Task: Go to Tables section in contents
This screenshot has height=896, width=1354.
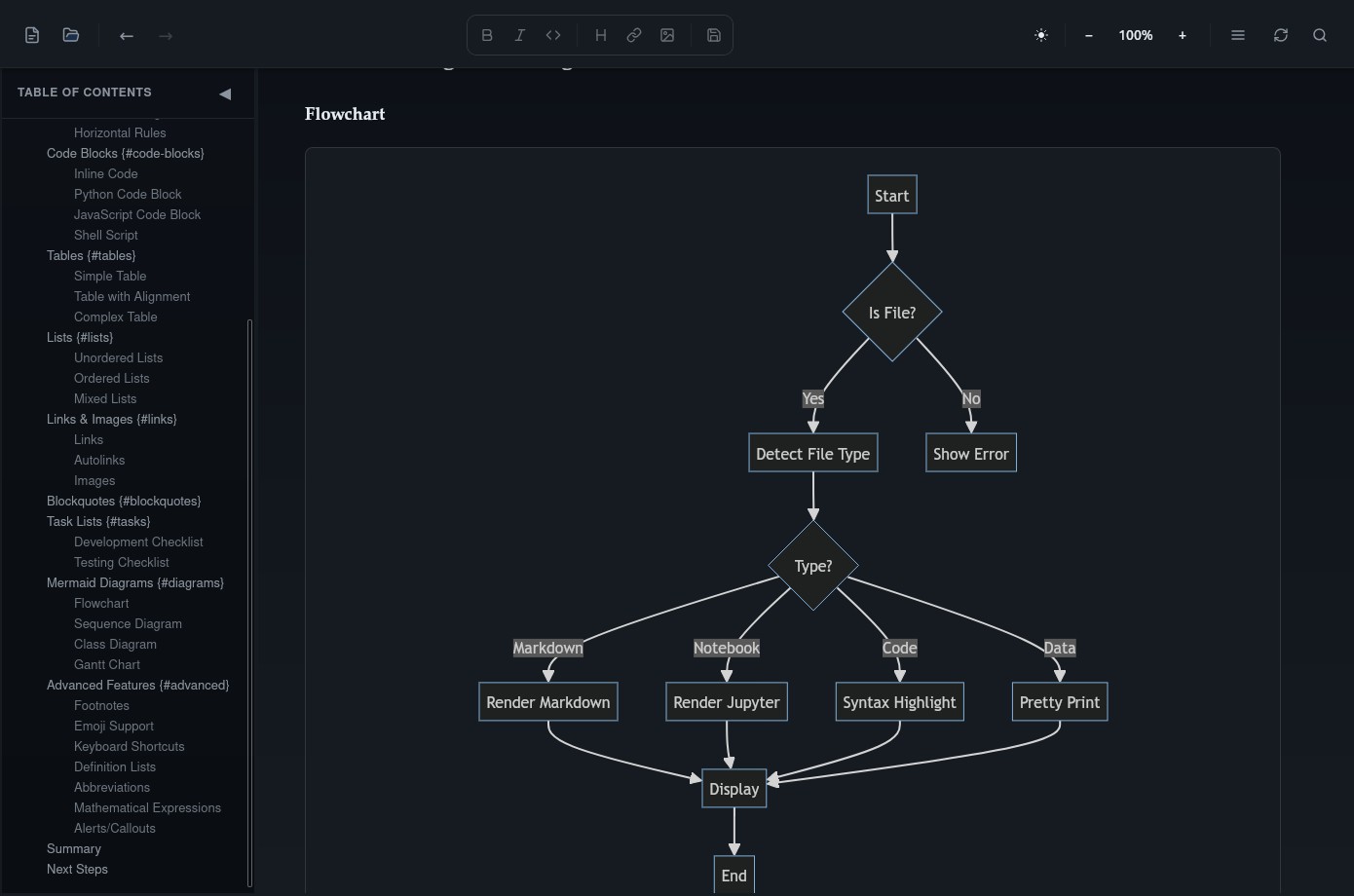Action: 92,255
